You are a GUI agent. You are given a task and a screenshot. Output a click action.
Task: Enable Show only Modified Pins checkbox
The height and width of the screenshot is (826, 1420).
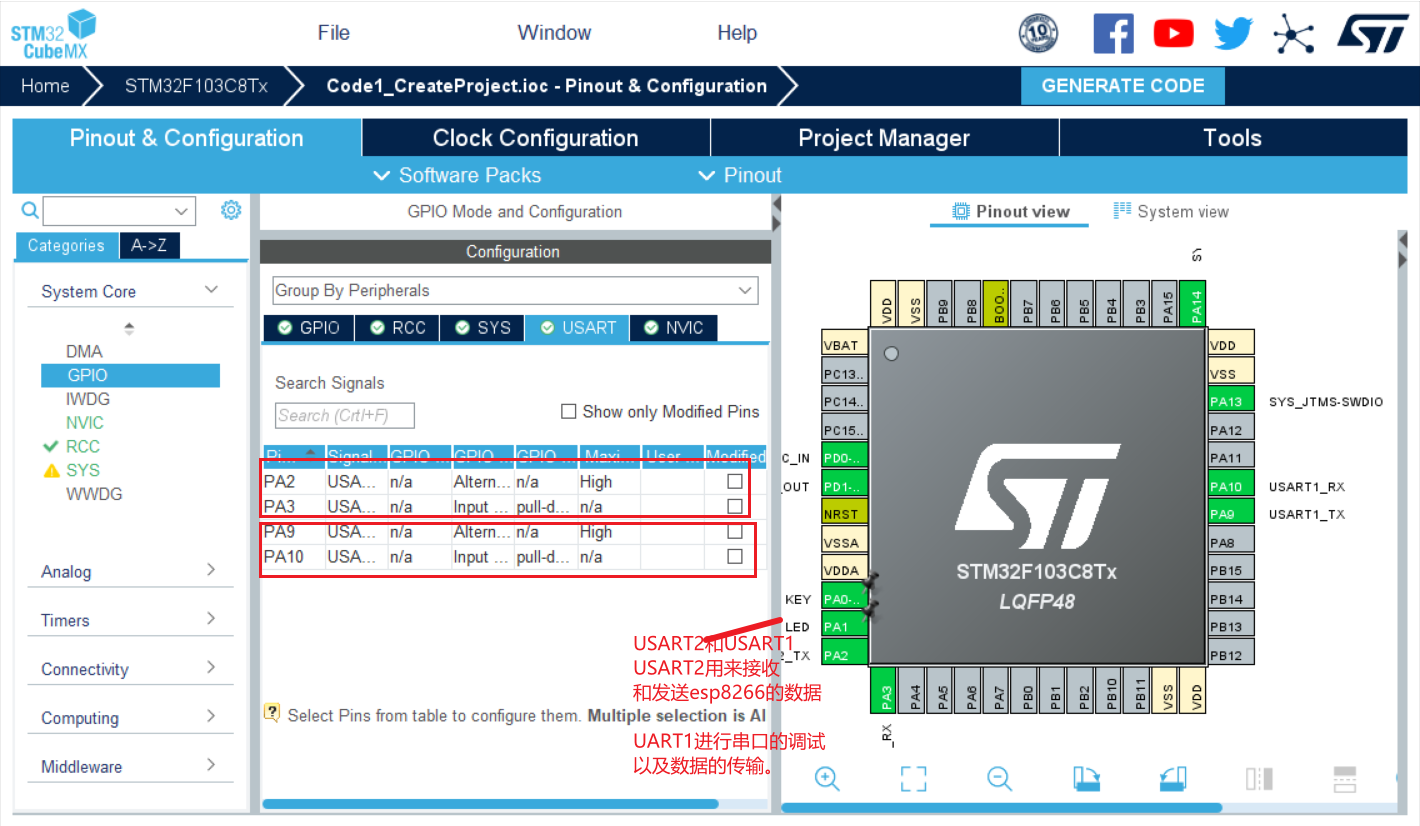pyautogui.click(x=568, y=411)
